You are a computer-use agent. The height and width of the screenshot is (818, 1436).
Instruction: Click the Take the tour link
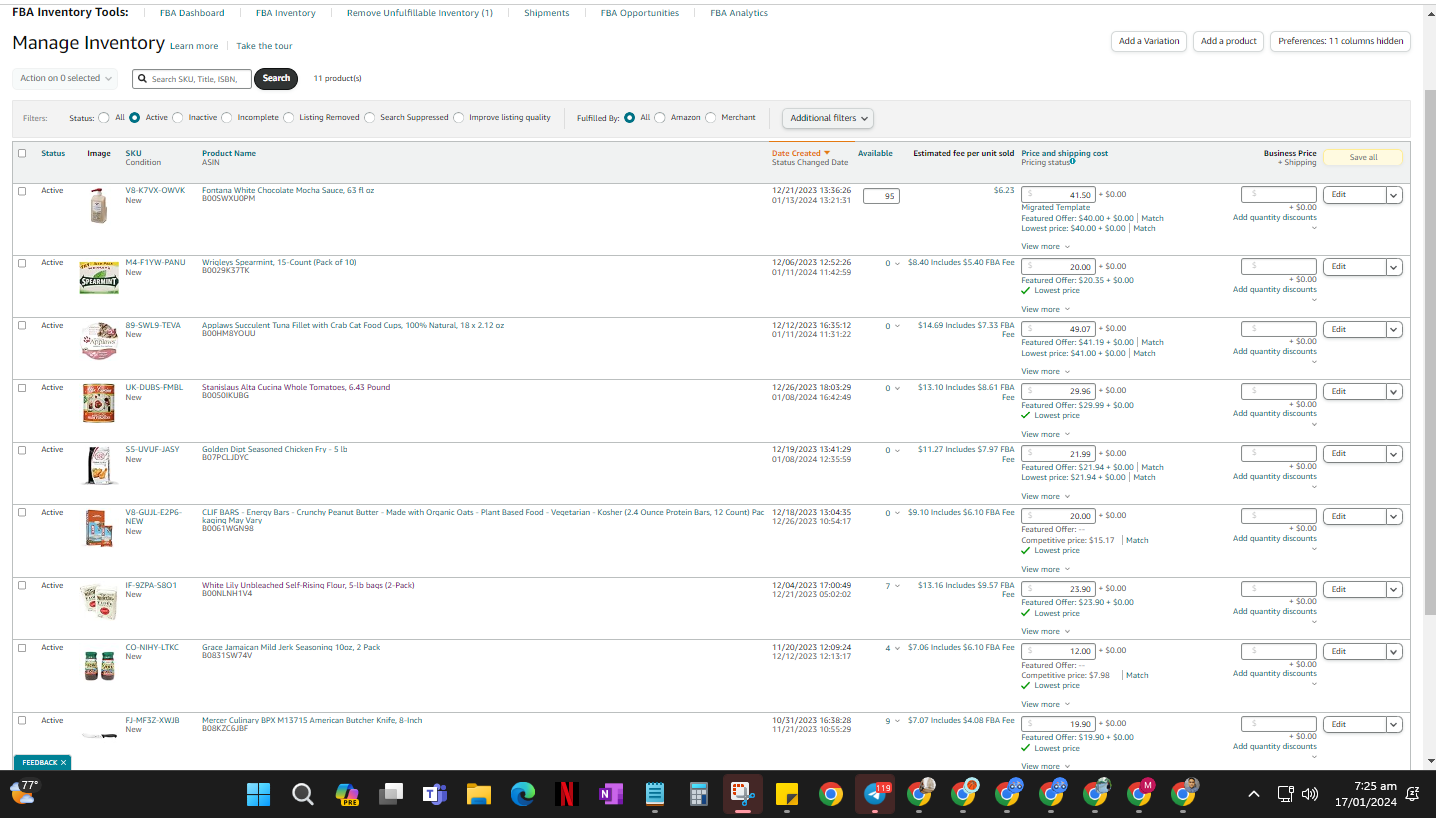265,46
